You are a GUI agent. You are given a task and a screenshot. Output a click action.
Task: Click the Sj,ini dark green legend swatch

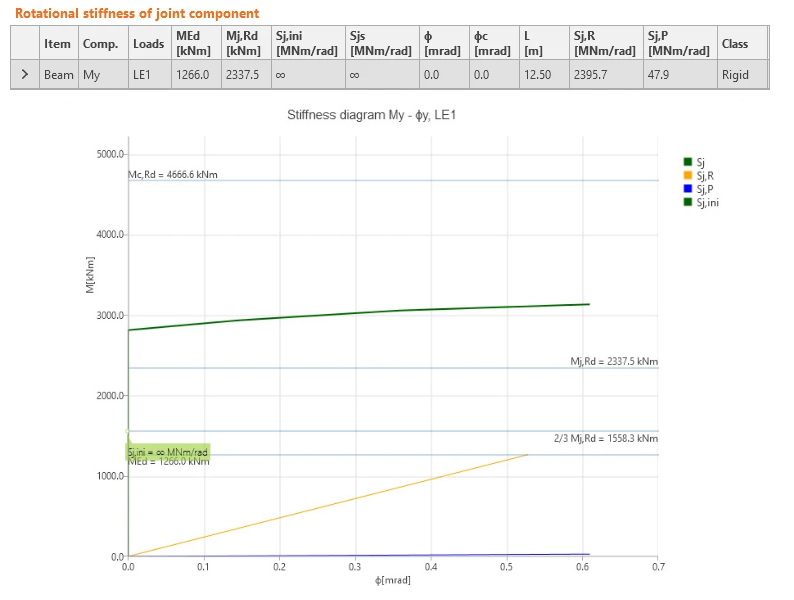[687, 202]
